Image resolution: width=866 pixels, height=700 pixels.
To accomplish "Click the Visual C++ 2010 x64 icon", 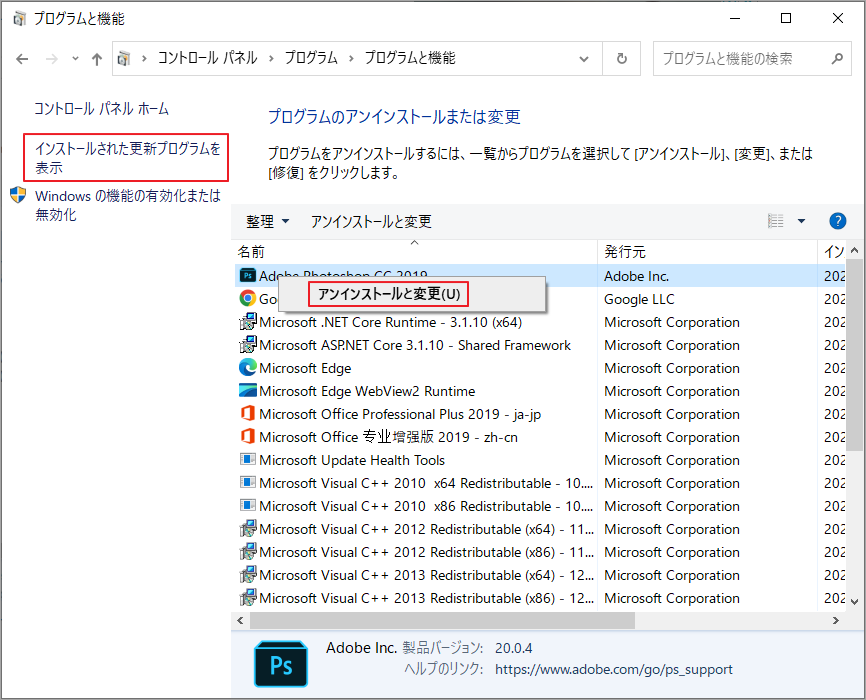I will (247, 483).
